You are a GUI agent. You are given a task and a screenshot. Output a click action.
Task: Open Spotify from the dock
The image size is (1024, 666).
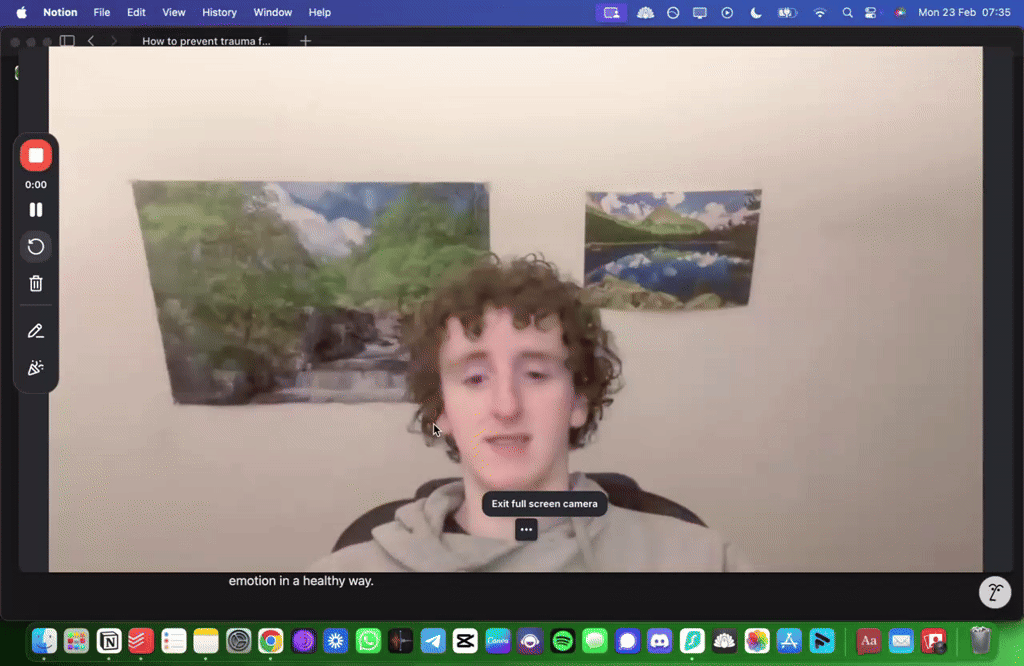pyautogui.click(x=562, y=641)
